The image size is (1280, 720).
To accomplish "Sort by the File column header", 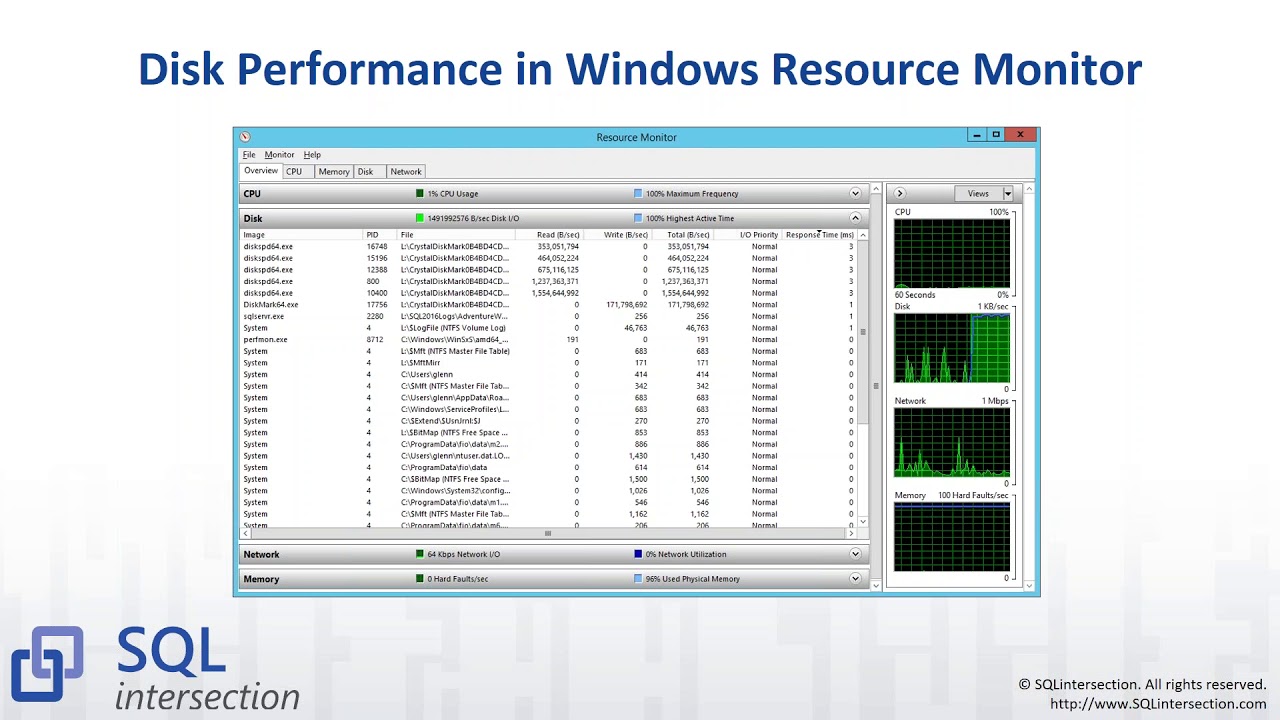I will point(456,235).
